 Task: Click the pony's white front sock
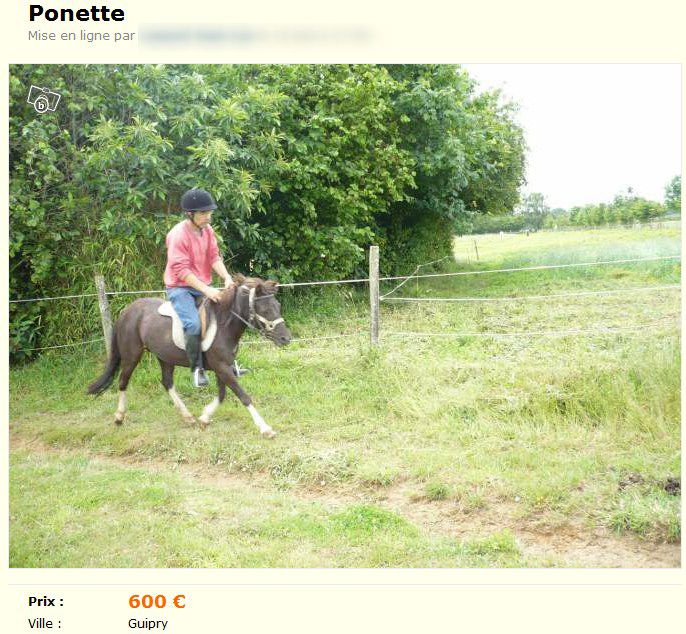[x=260, y=420]
